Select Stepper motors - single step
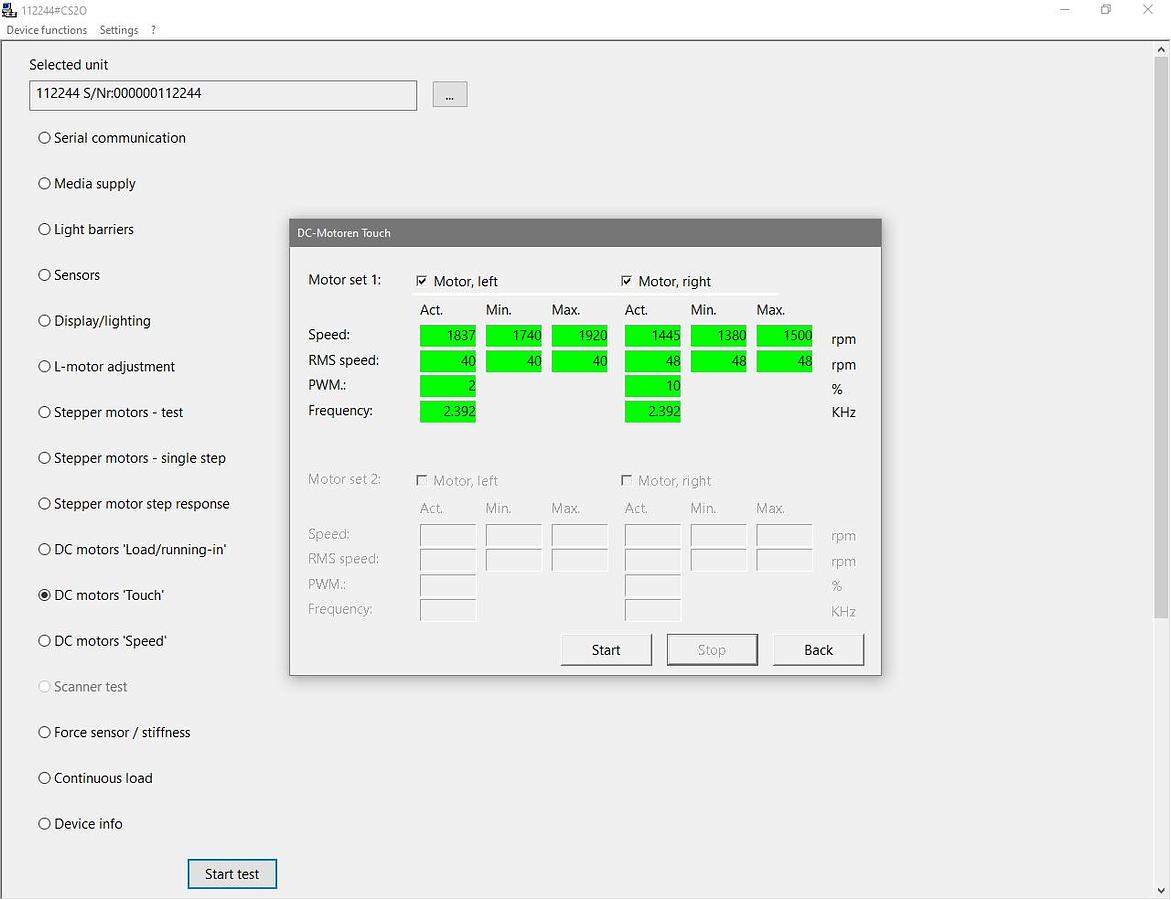The height and width of the screenshot is (900, 1171). tap(44, 458)
